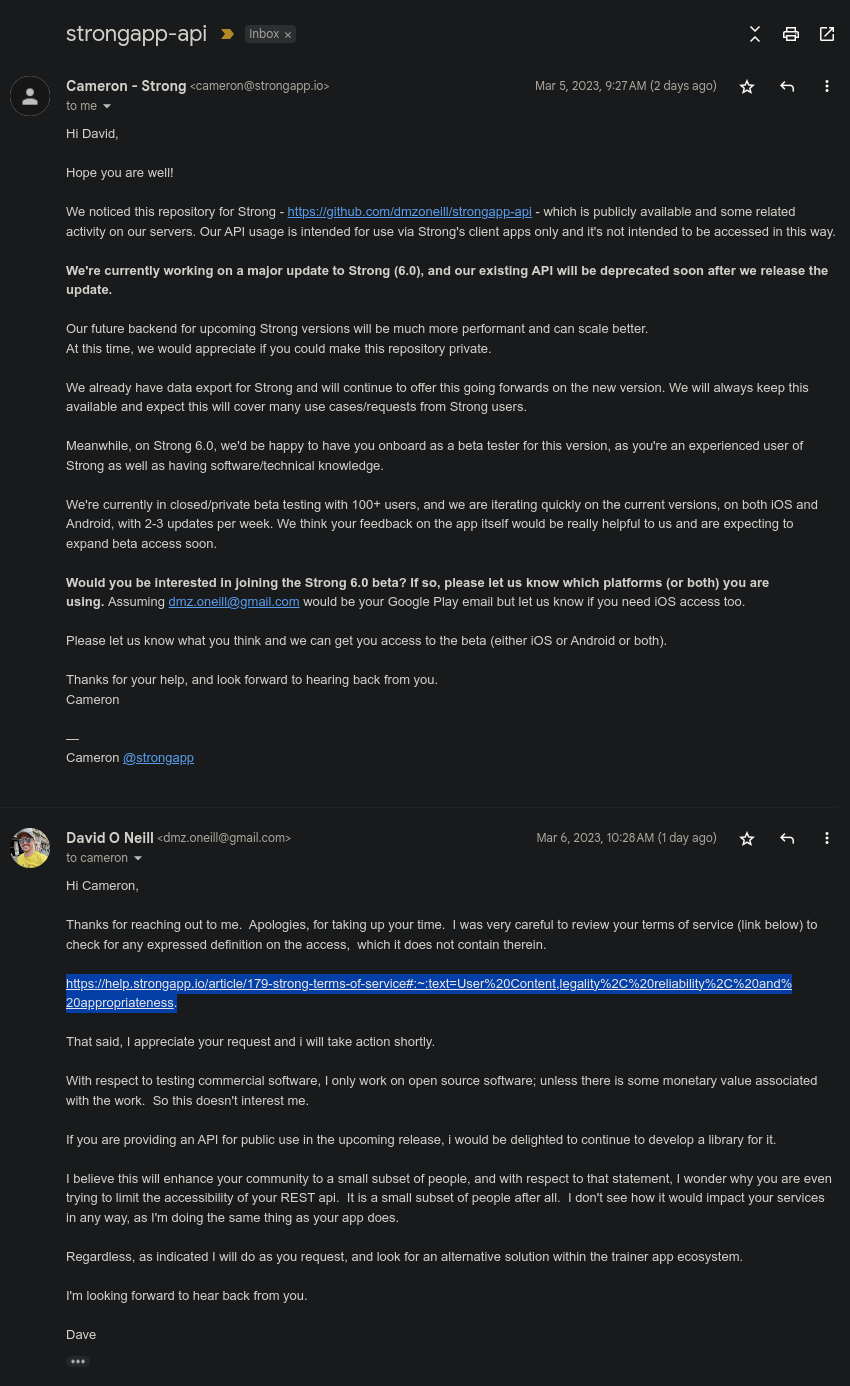Viewport: 850px width, 1386px height.
Task: Show details dropdown next to 'to cameron'
Action: 138,858
